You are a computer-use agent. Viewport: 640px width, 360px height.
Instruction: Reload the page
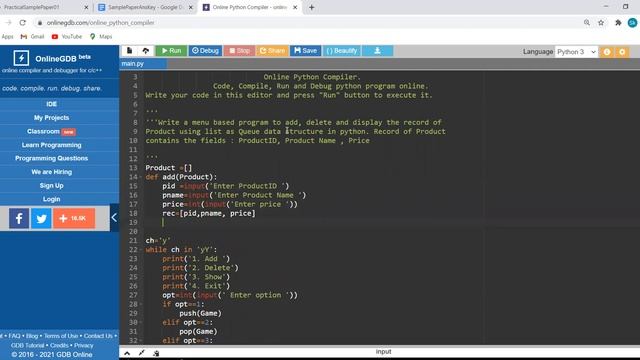tap(23, 23)
